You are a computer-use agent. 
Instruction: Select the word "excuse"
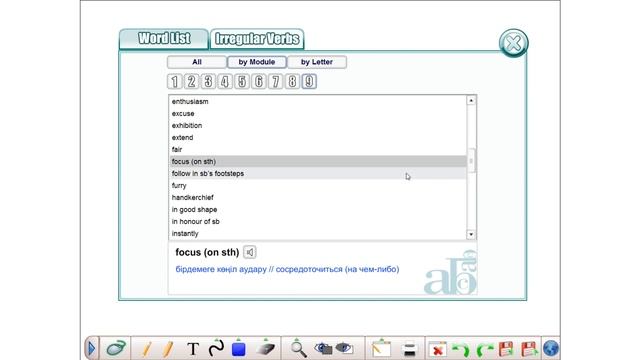(x=318, y=113)
